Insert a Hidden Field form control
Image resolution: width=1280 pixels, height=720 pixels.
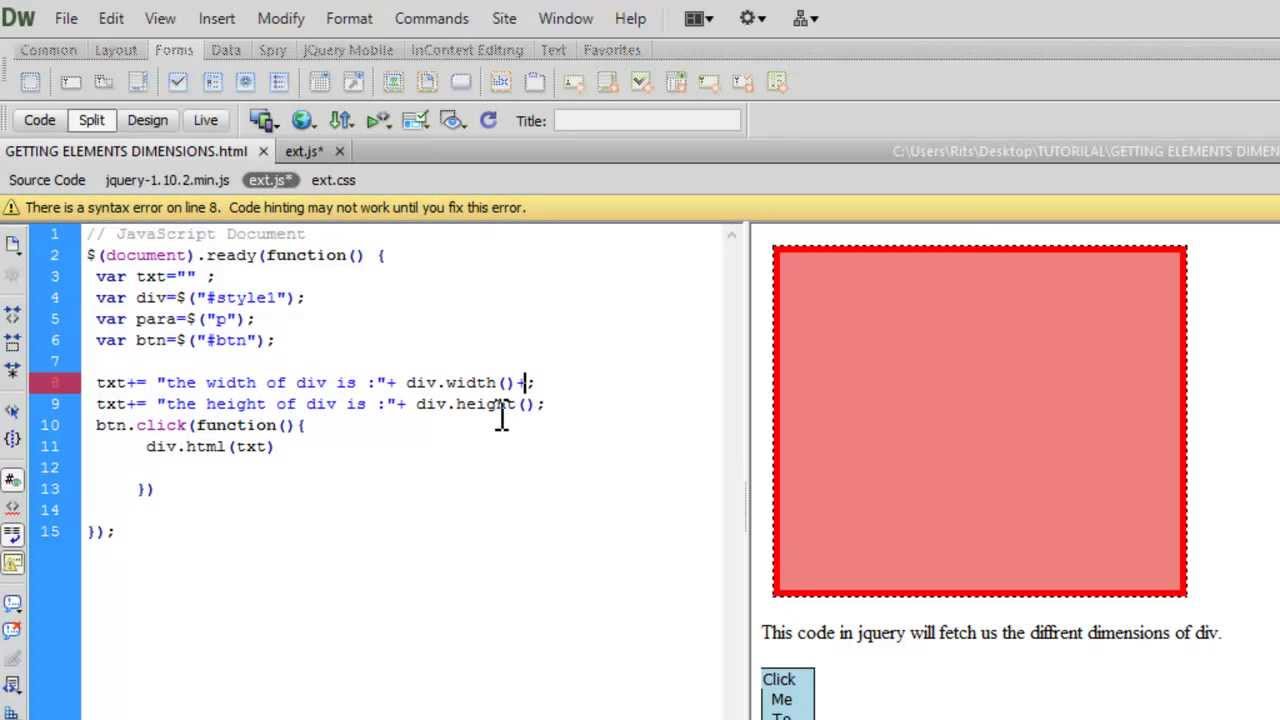[103, 82]
